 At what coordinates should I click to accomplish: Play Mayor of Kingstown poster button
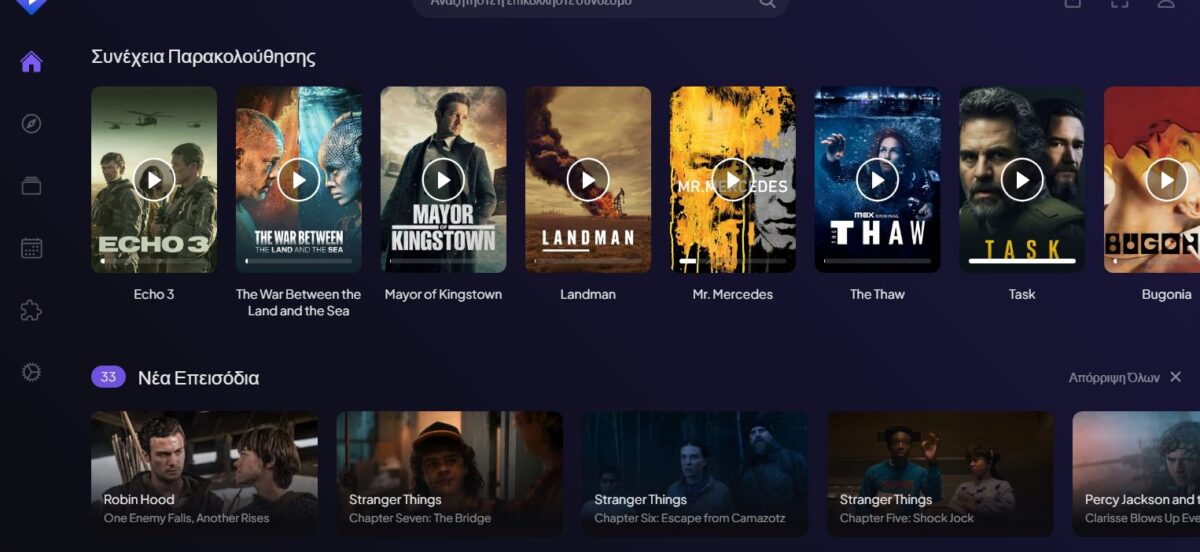coord(443,180)
